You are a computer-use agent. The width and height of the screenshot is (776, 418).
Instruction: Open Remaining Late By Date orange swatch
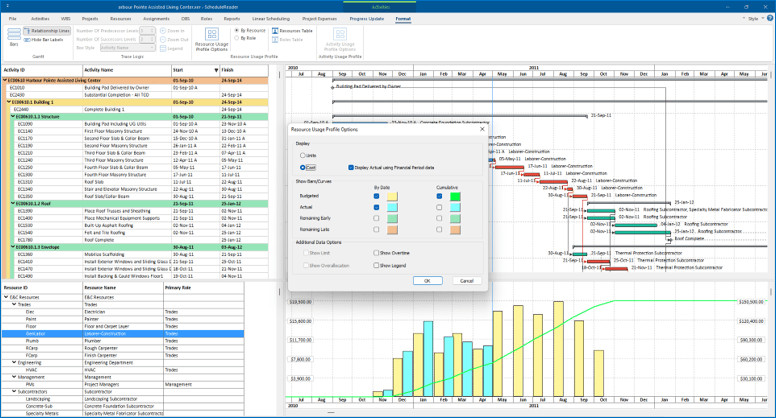pos(392,230)
